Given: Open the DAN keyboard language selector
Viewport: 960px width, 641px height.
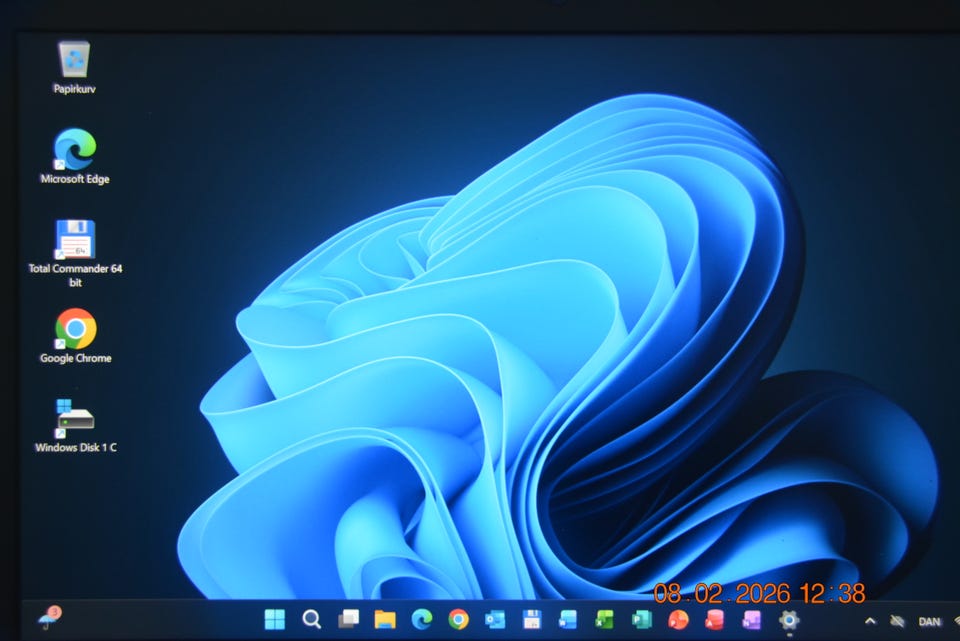Looking at the screenshot, I should click(x=930, y=621).
